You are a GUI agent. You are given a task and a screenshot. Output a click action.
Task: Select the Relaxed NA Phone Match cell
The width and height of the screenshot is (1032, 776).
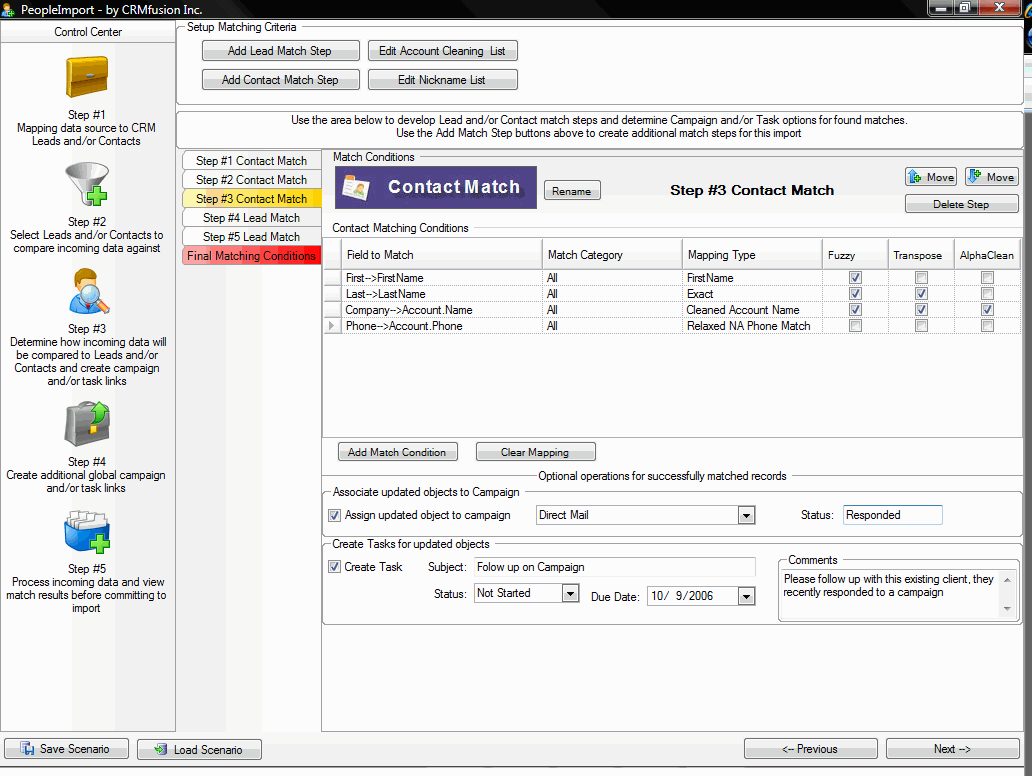tap(752, 326)
